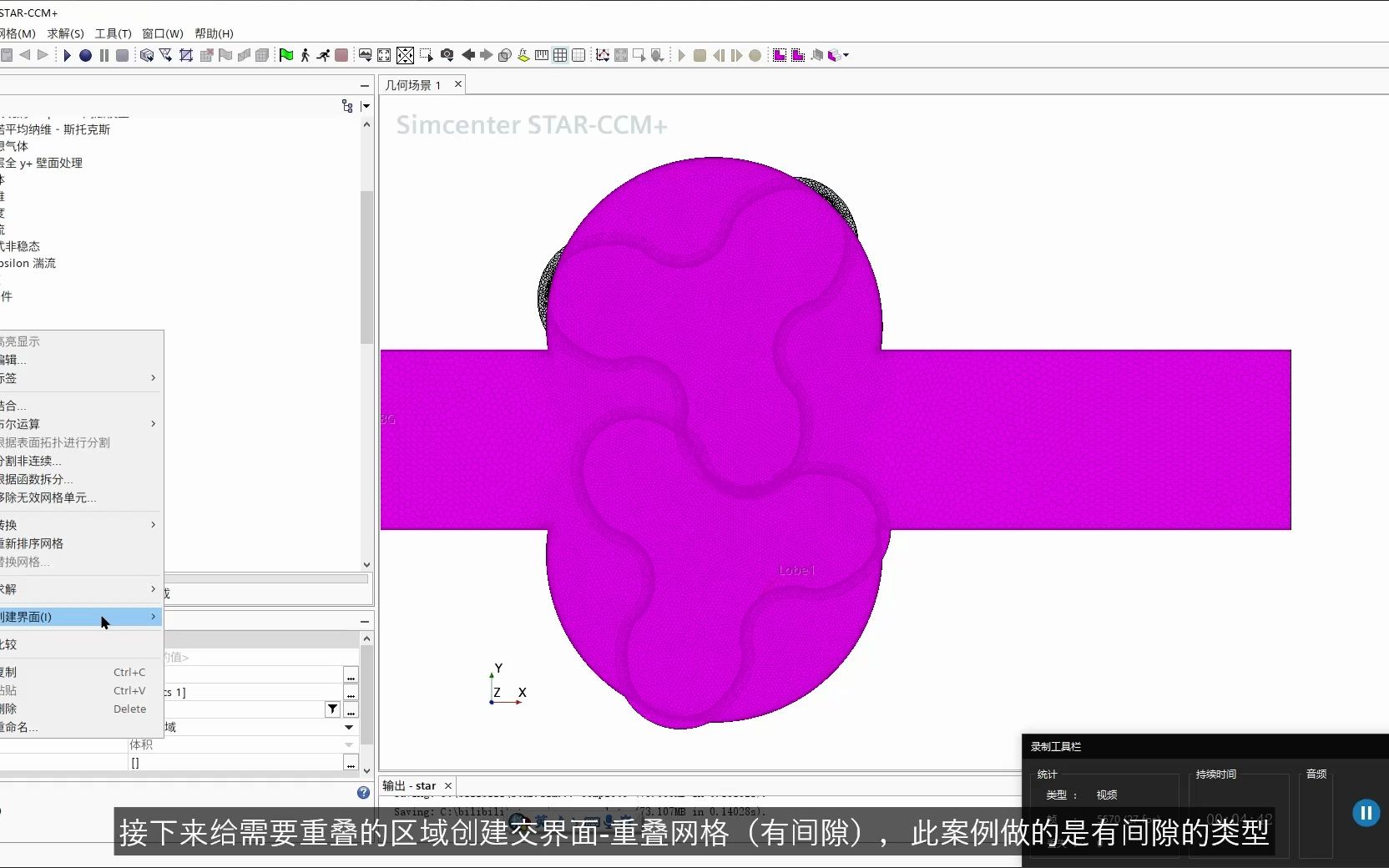Viewport: 1389px width, 868px height.
Task: Click the simulation tree scroll-up arrow
Action: [x=366, y=124]
